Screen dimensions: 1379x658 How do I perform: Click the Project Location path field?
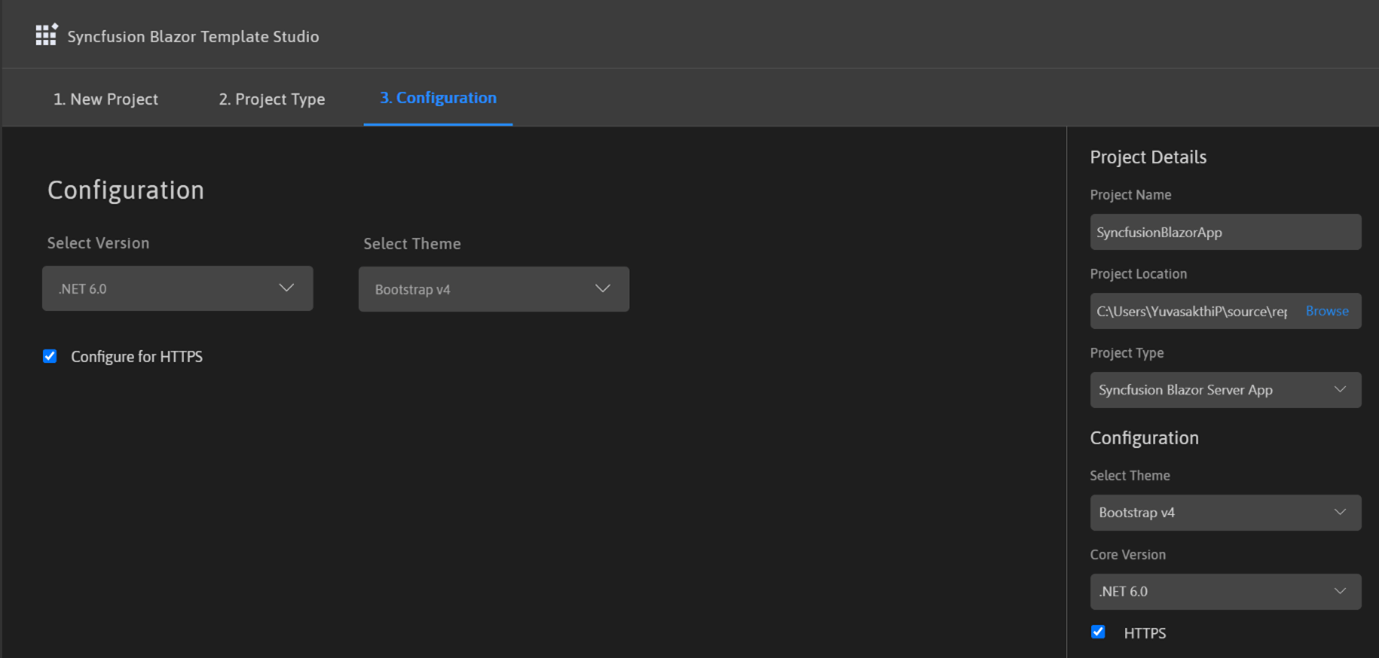pyautogui.click(x=1192, y=311)
